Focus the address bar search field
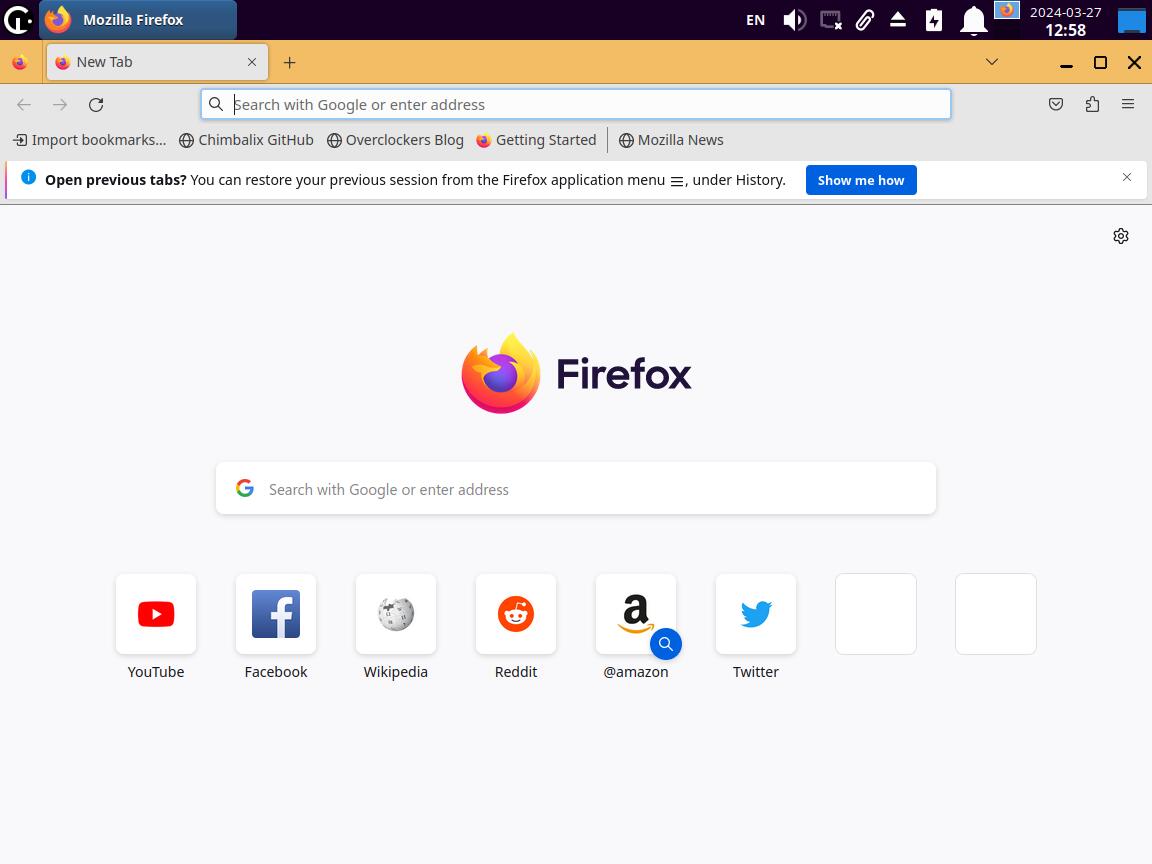 (576, 104)
